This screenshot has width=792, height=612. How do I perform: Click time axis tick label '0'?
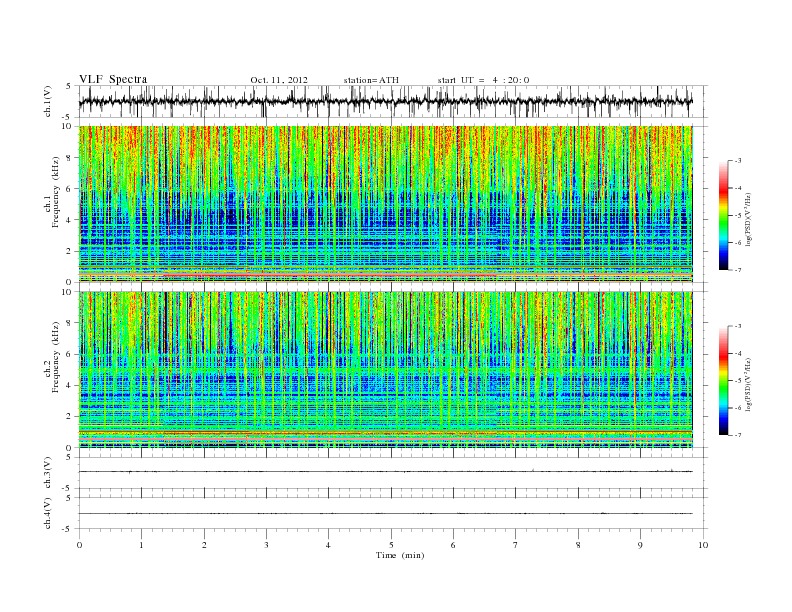(x=79, y=545)
